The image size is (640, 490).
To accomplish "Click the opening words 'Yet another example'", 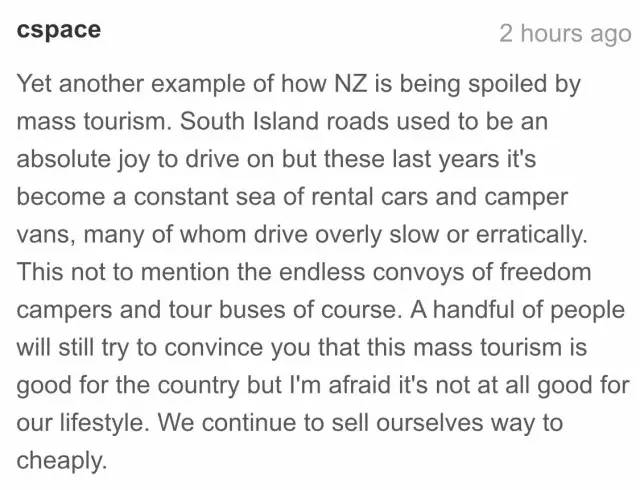I will click(x=131, y=84).
